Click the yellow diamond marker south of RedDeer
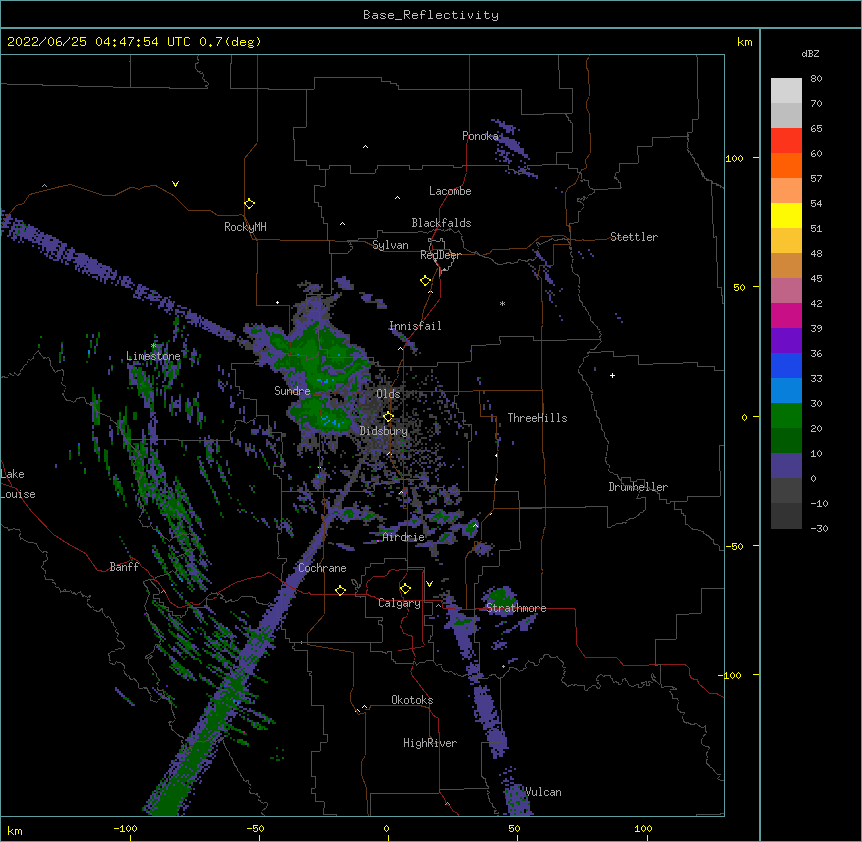This screenshot has width=862, height=842. [425, 281]
